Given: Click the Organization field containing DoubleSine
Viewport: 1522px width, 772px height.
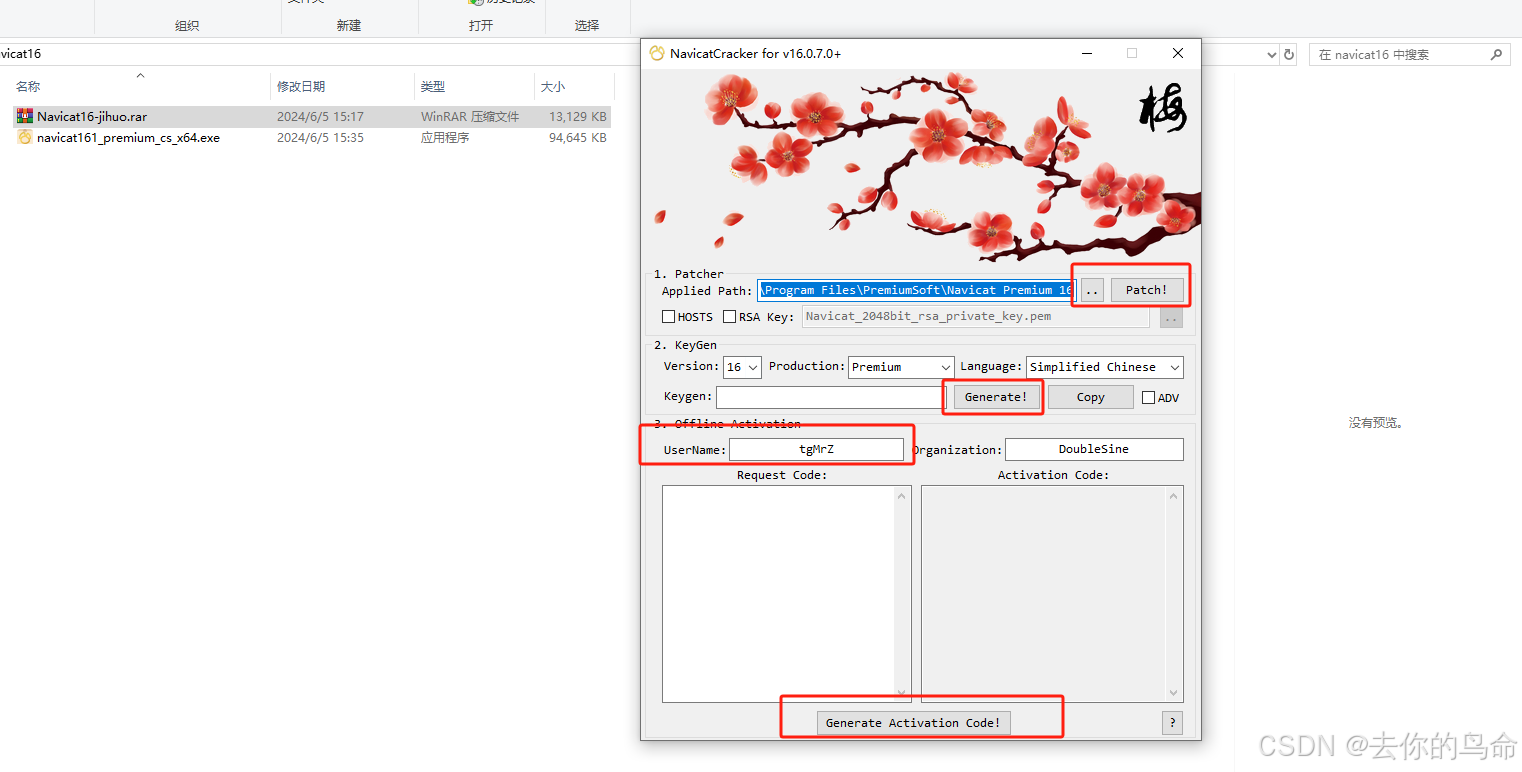Looking at the screenshot, I should pyautogui.click(x=1094, y=450).
